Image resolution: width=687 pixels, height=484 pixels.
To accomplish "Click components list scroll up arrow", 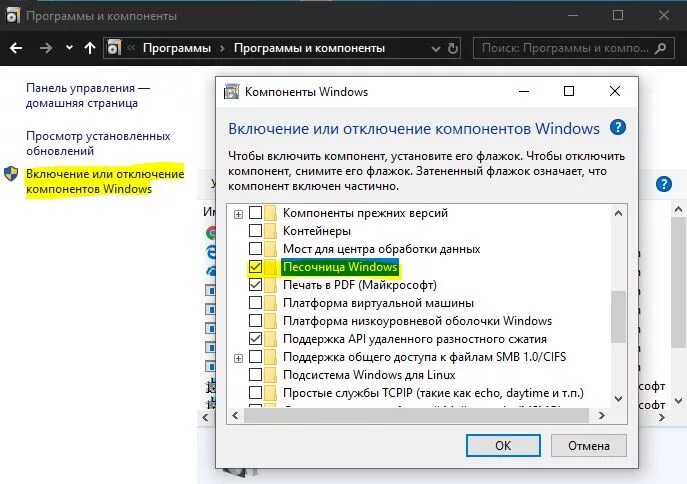I will (x=618, y=213).
